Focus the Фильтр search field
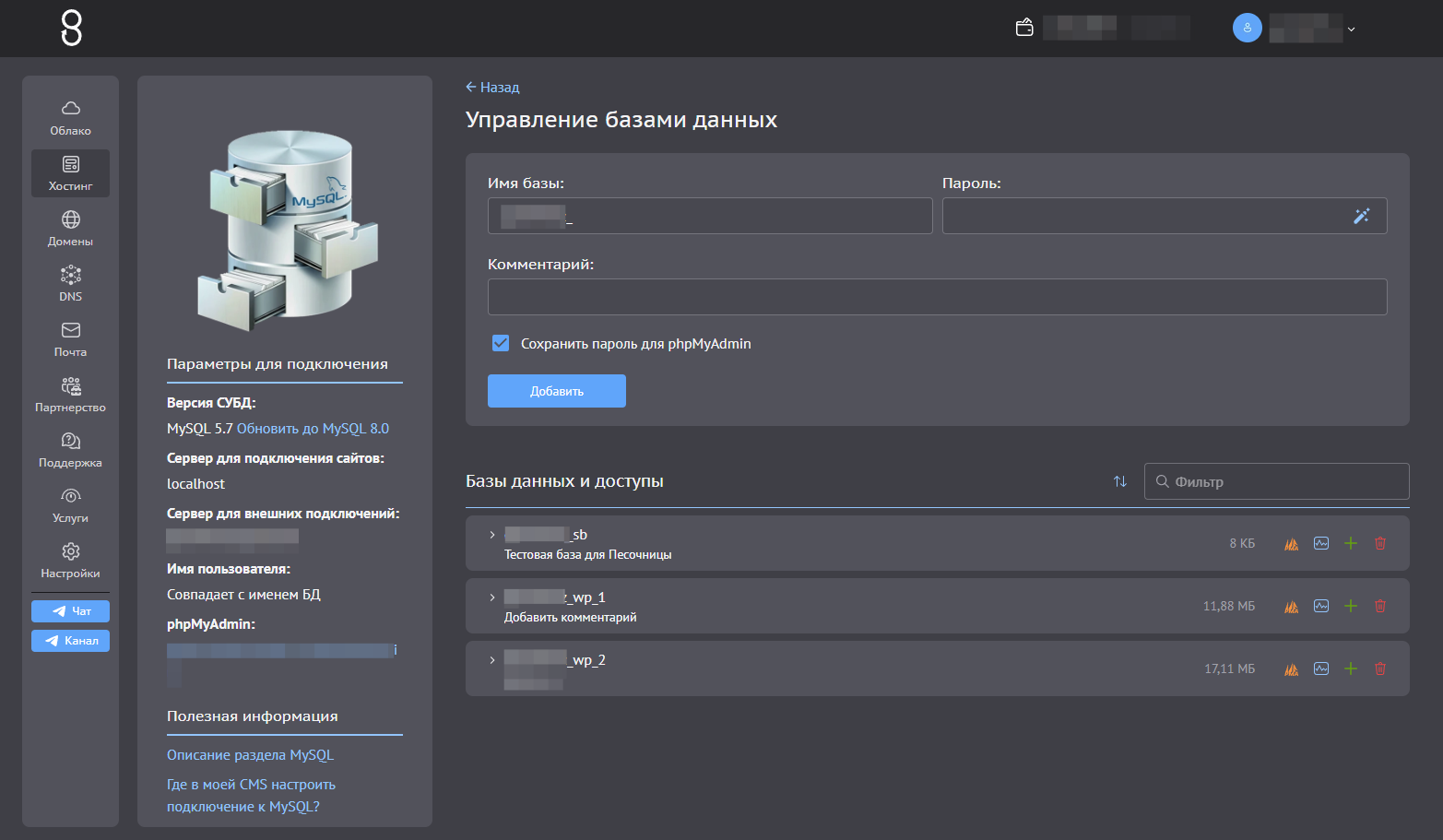The image size is (1443, 840). pyautogui.click(x=1277, y=481)
